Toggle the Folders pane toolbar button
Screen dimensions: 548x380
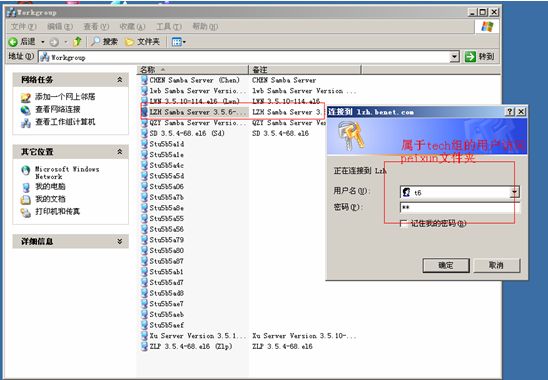(143, 42)
